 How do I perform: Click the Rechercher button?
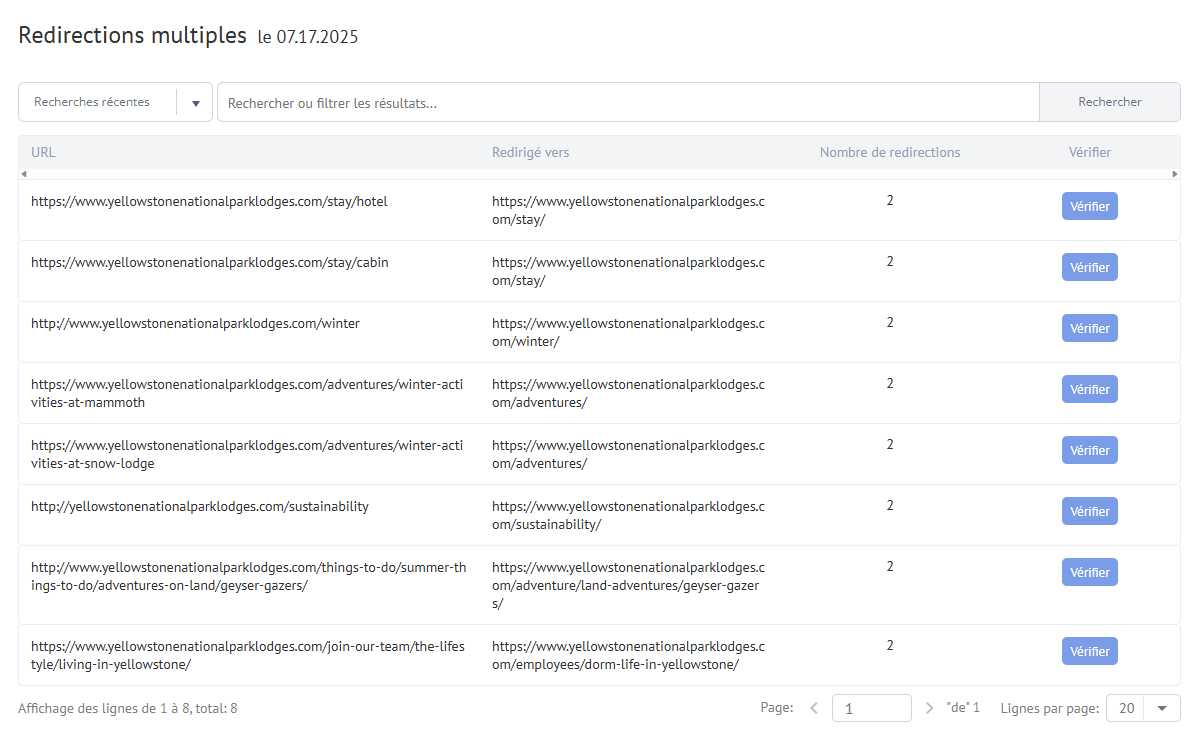click(1109, 102)
